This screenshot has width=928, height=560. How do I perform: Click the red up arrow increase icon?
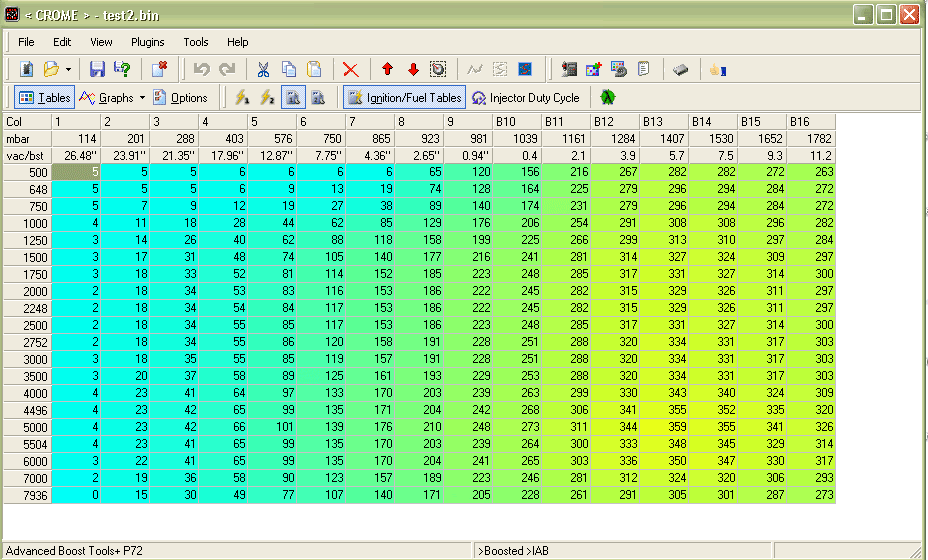(x=388, y=69)
